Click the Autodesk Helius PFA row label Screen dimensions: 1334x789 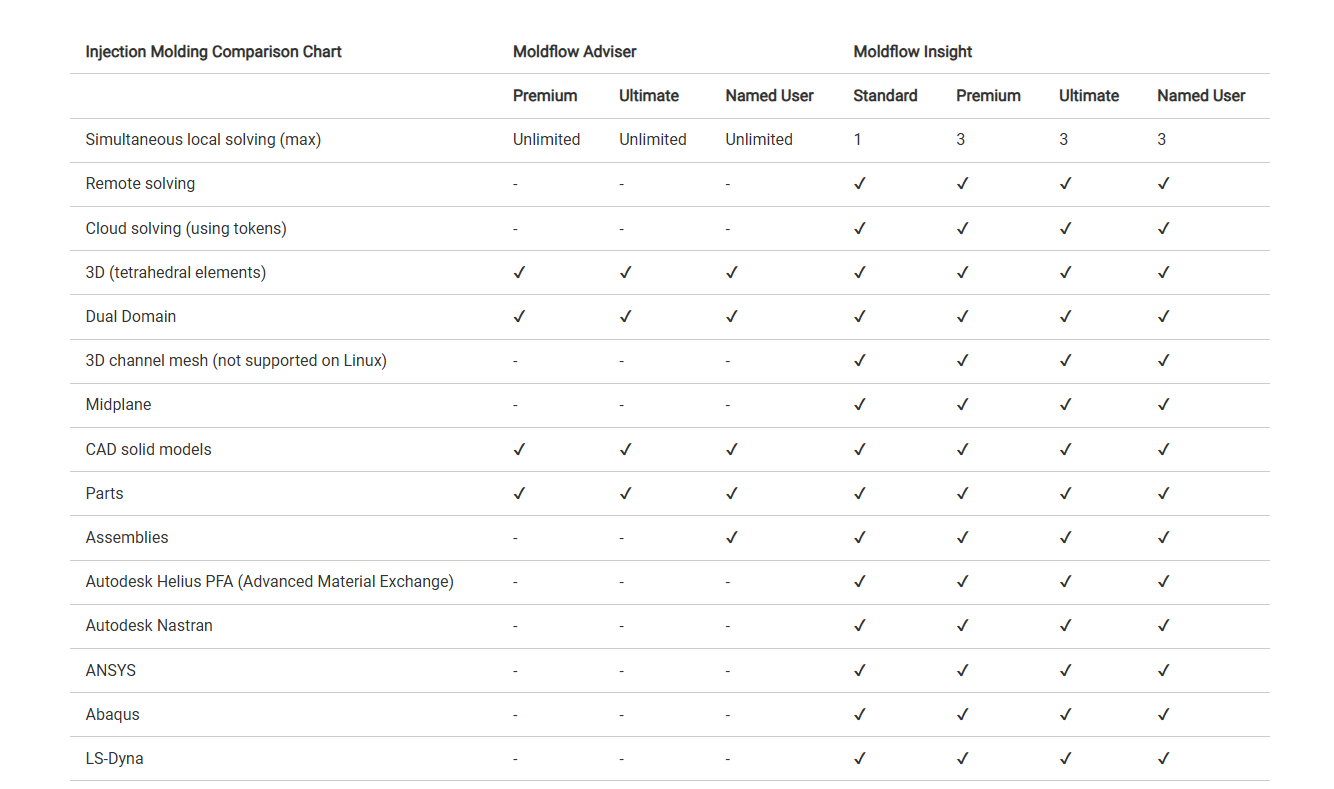tap(269, 582)
